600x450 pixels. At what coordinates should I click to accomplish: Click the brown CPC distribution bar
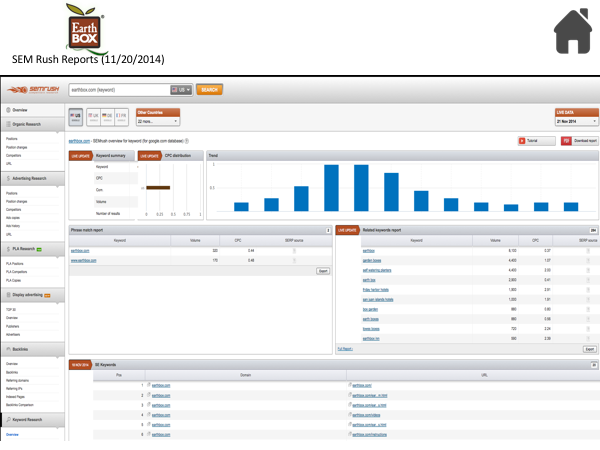tap(158, 188)
